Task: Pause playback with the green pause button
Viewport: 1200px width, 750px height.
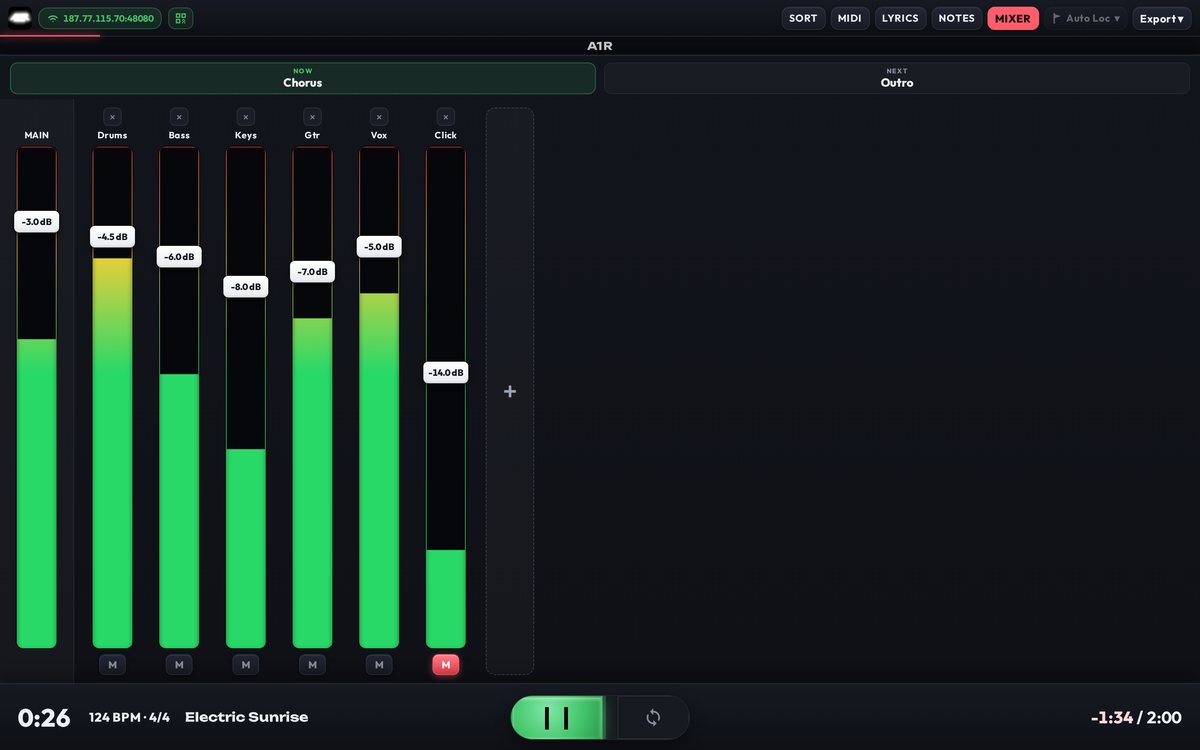Action: [557, 717]
